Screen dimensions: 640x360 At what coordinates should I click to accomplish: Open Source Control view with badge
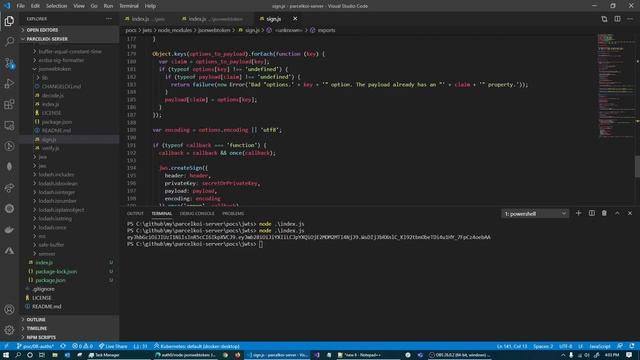click(9, 63)
